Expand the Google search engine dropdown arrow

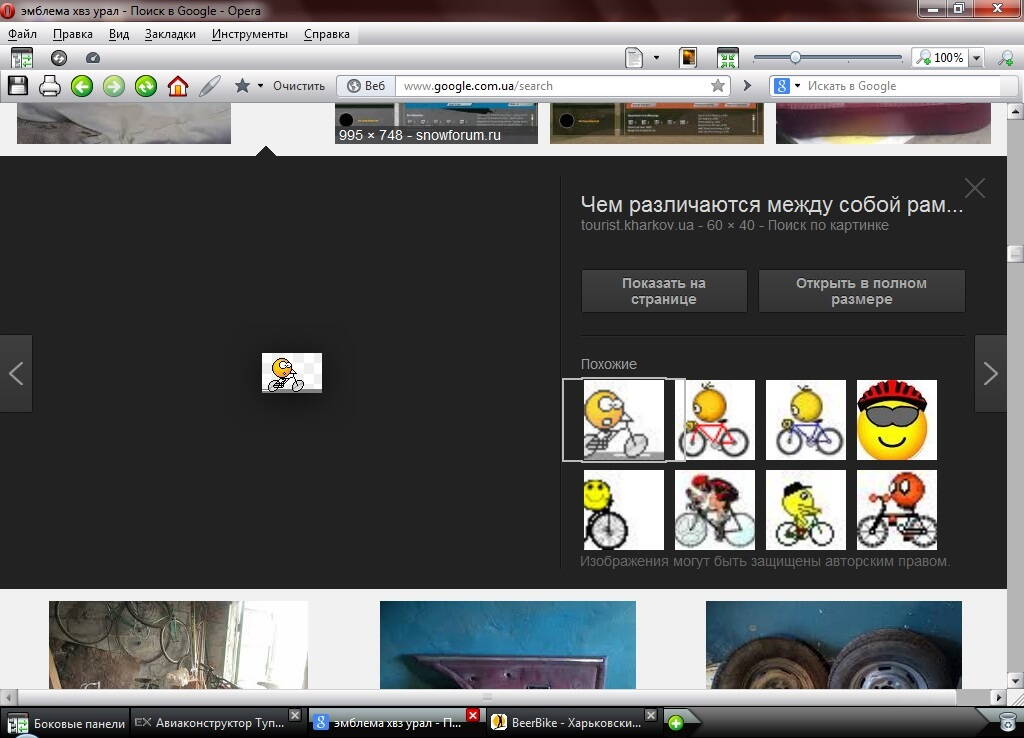[797, 86]
